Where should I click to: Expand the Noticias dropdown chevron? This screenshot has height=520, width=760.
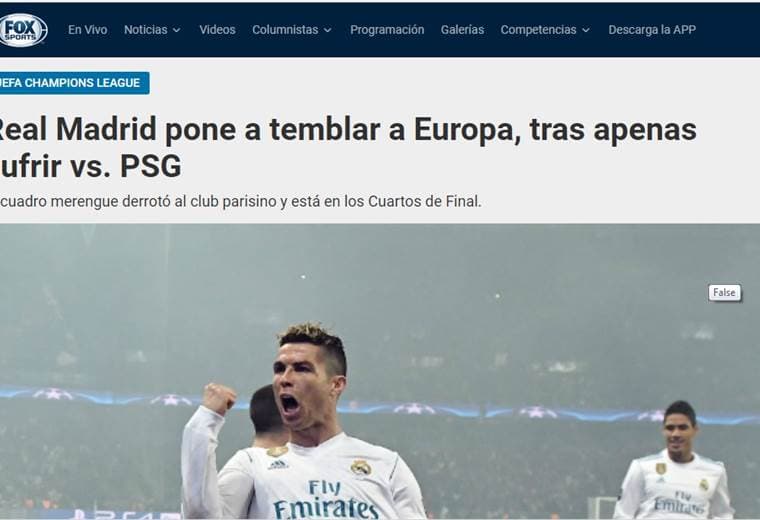point(177,30)
